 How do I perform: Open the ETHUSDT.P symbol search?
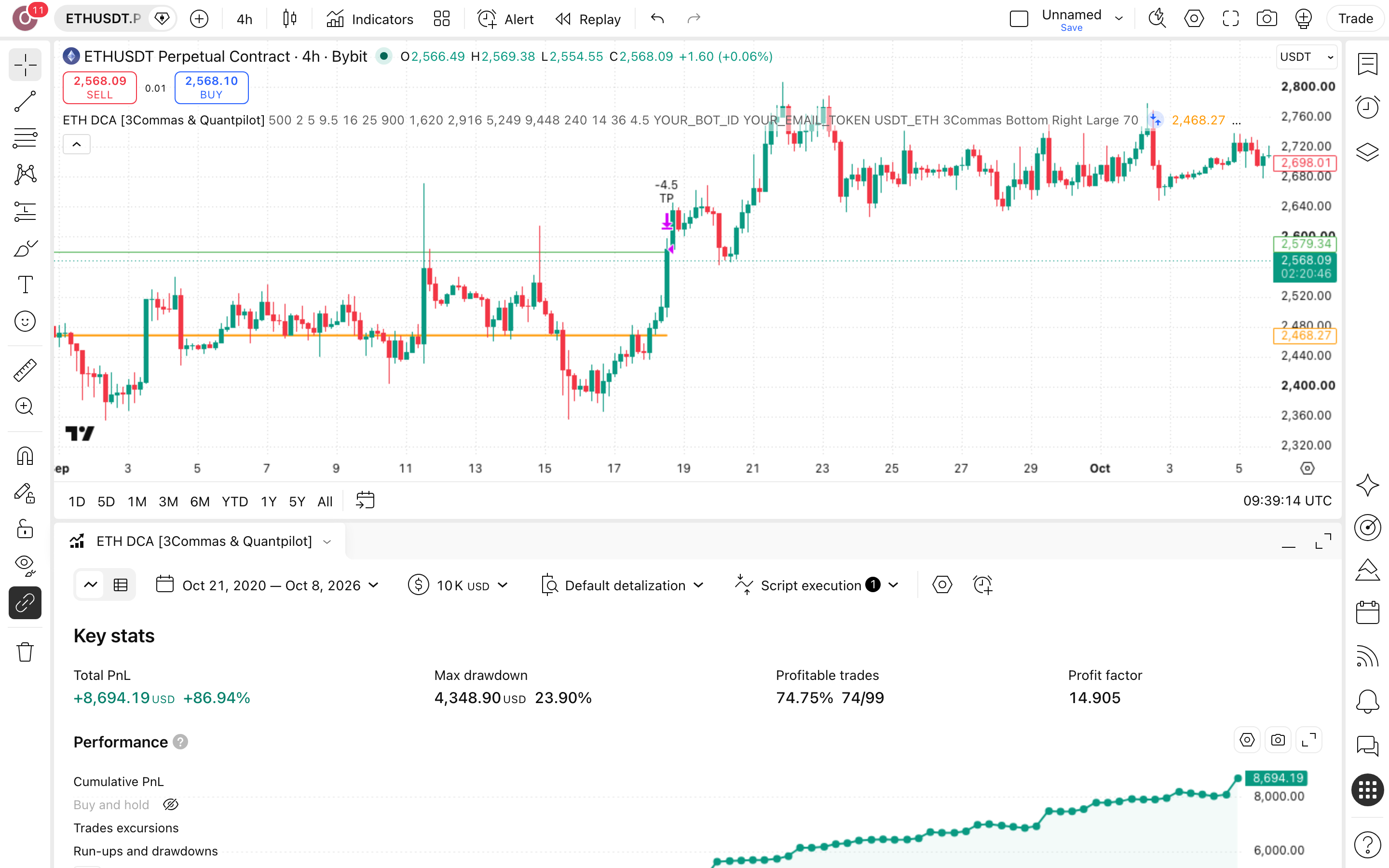click(103, 19)
